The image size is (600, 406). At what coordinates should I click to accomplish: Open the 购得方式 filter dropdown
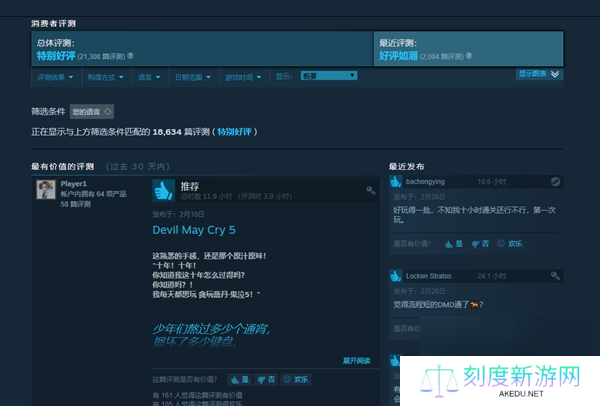pos(106,77)
